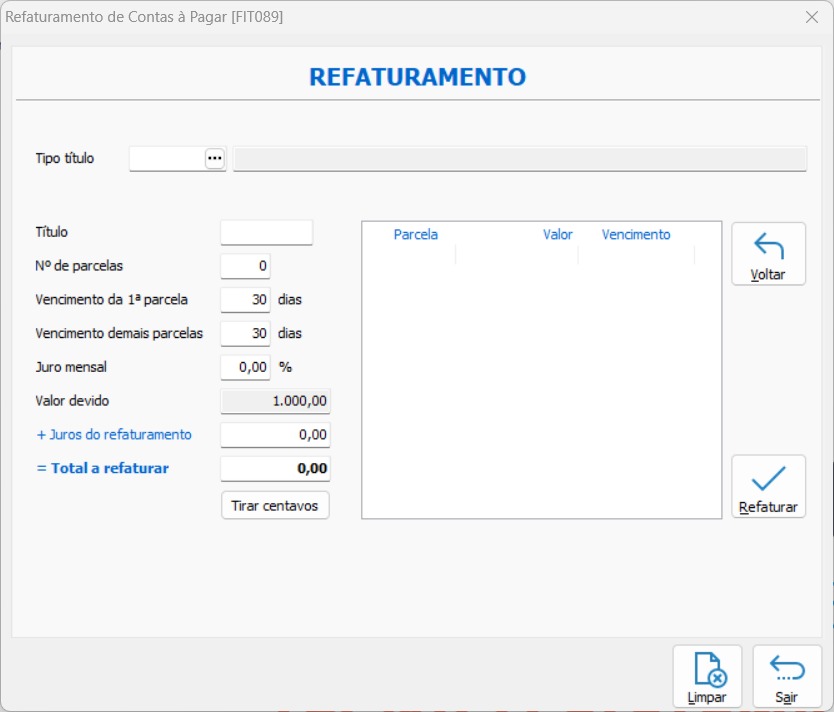Viewport: 834px width, 712px height.
Task: Click into the Título input field
Action: click(x=266, y=232)
